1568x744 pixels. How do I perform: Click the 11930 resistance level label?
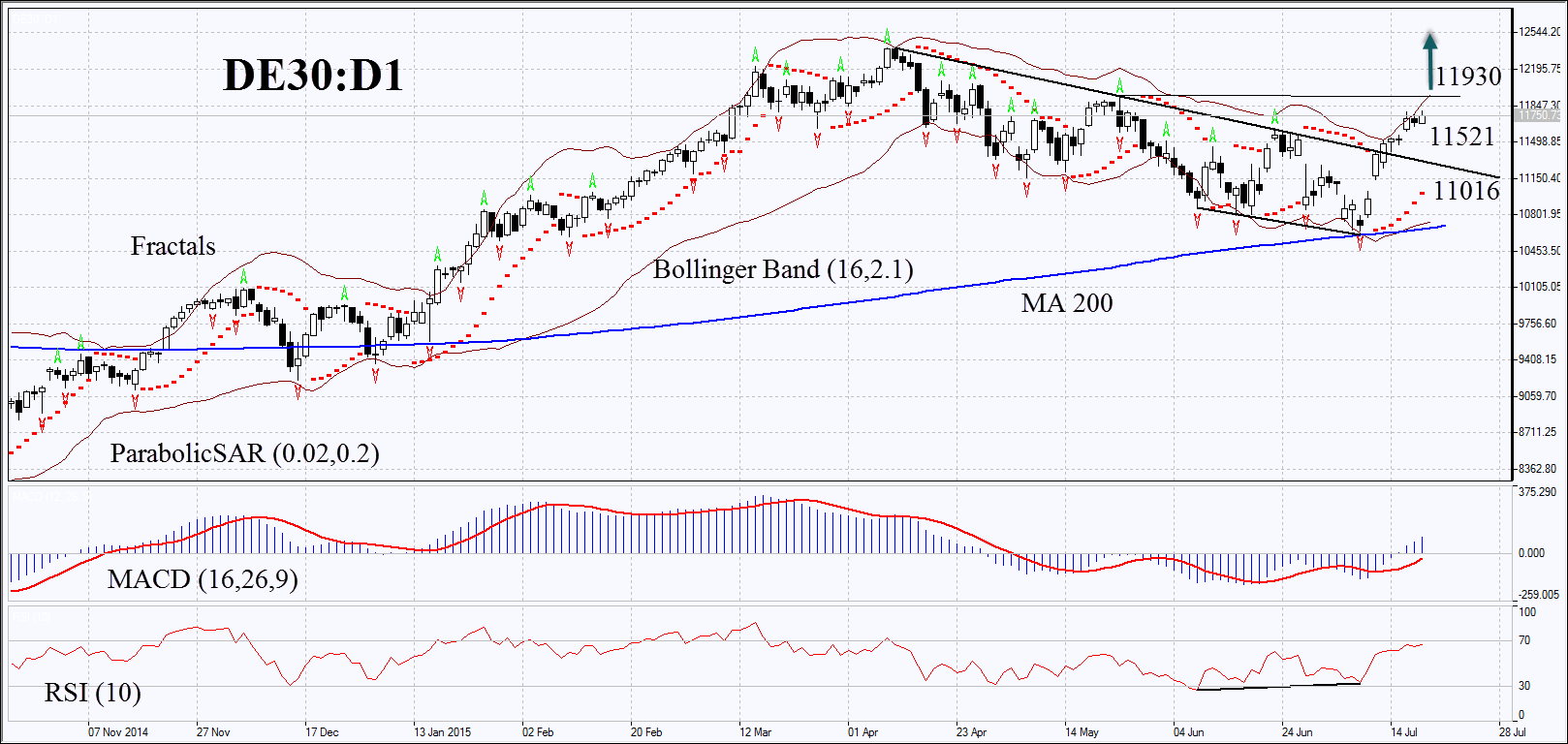(x=1468, y=77)
